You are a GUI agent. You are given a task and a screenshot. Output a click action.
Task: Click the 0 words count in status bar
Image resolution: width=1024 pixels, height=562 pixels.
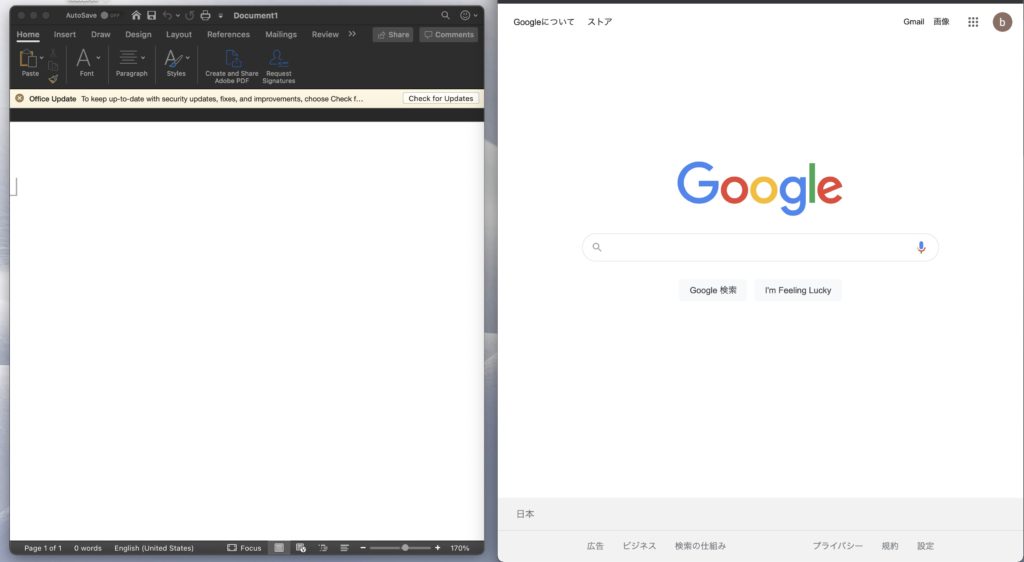click(x=88, y=548)
